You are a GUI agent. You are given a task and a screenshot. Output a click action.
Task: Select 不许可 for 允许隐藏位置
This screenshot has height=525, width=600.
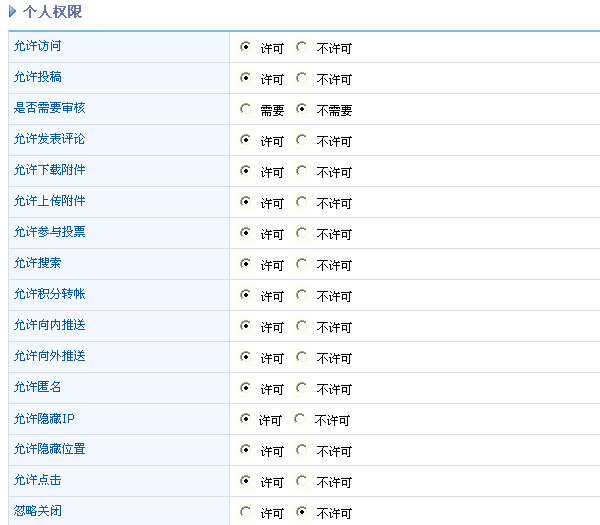pyautogui.click(x=301, y=450)
